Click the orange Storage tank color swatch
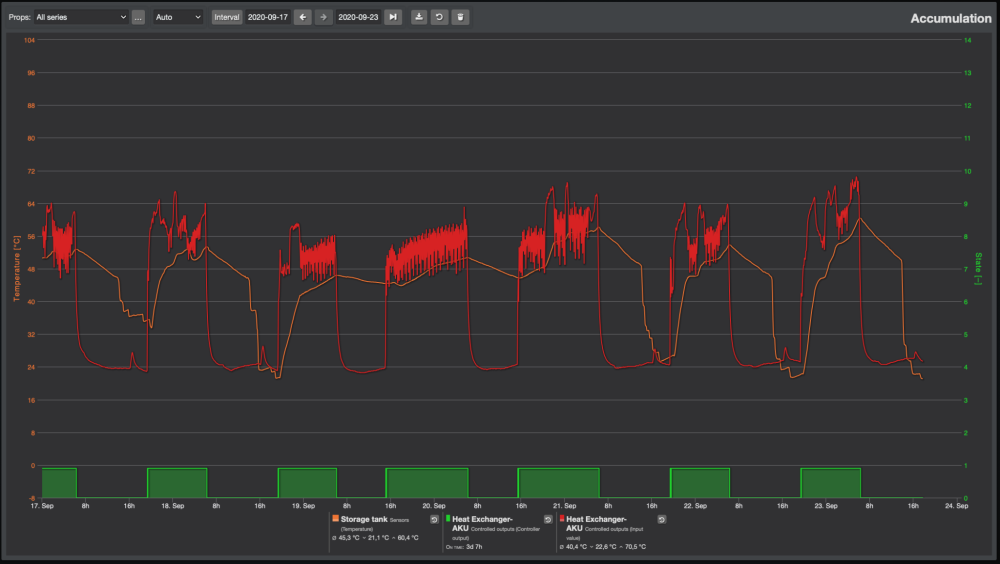The image size is (1000, 564). pos(335,519)
